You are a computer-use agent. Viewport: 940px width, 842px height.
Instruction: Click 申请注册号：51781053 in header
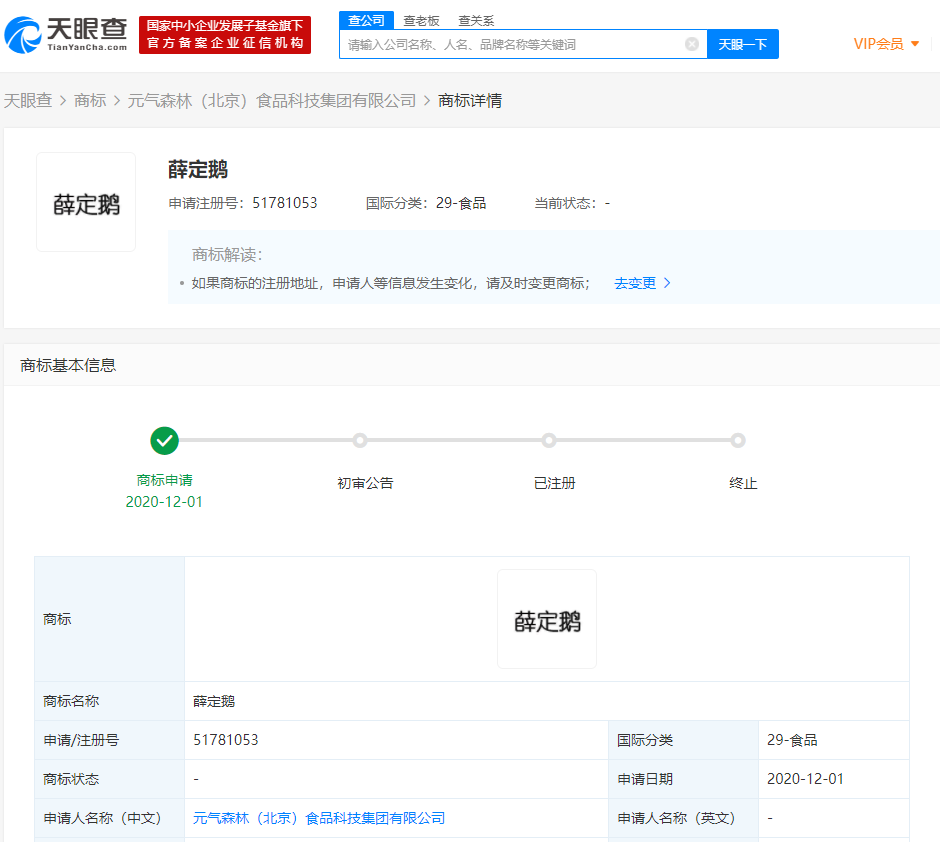tap(243, 203)
